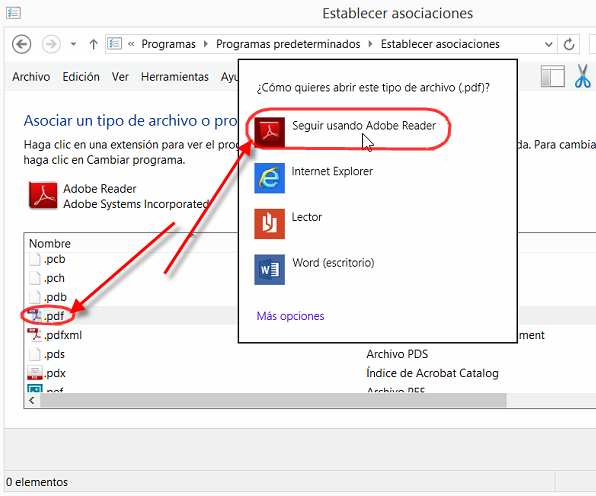596x496 pixels.
Task: Click the horizontal scrollbar thumb
Action: click(273, 400)
